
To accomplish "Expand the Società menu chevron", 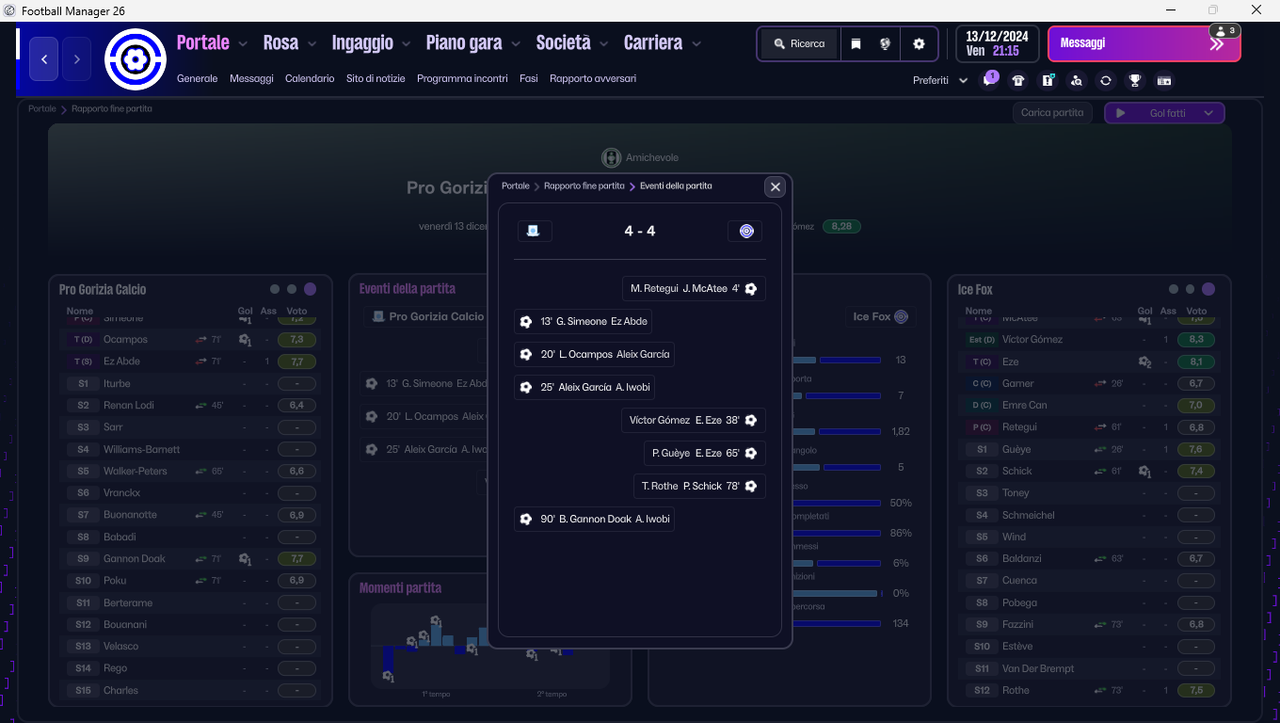I will point(604,44).
